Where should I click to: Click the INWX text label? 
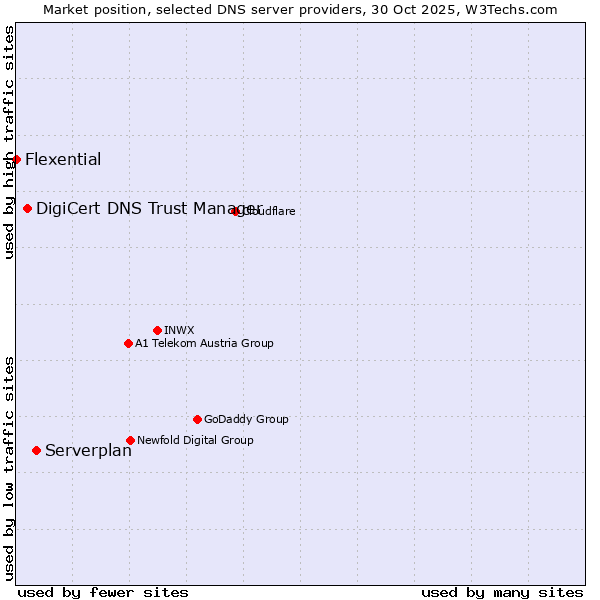[x=179, y=331]
